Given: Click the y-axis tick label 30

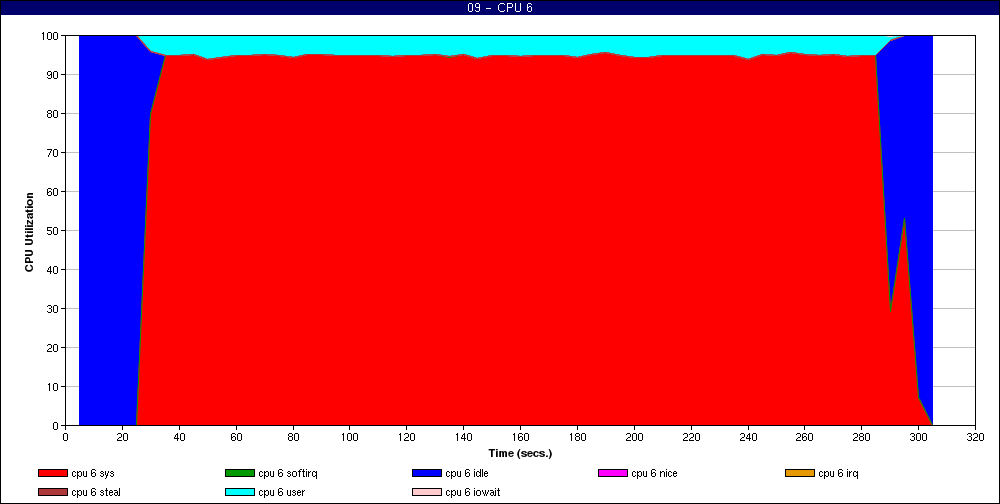Looking at the screenshot, I should pyautogui.click(x=53, y=309).
